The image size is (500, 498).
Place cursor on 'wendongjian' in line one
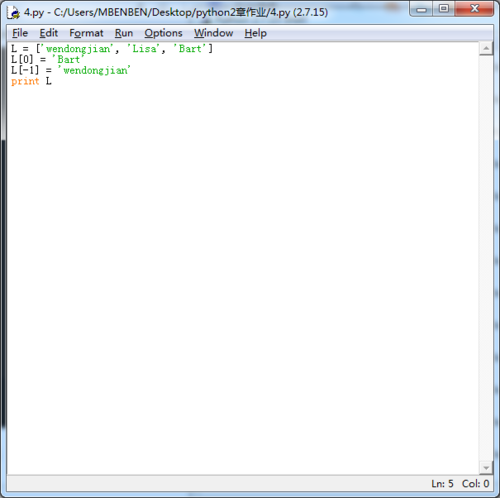coord(78,49)
